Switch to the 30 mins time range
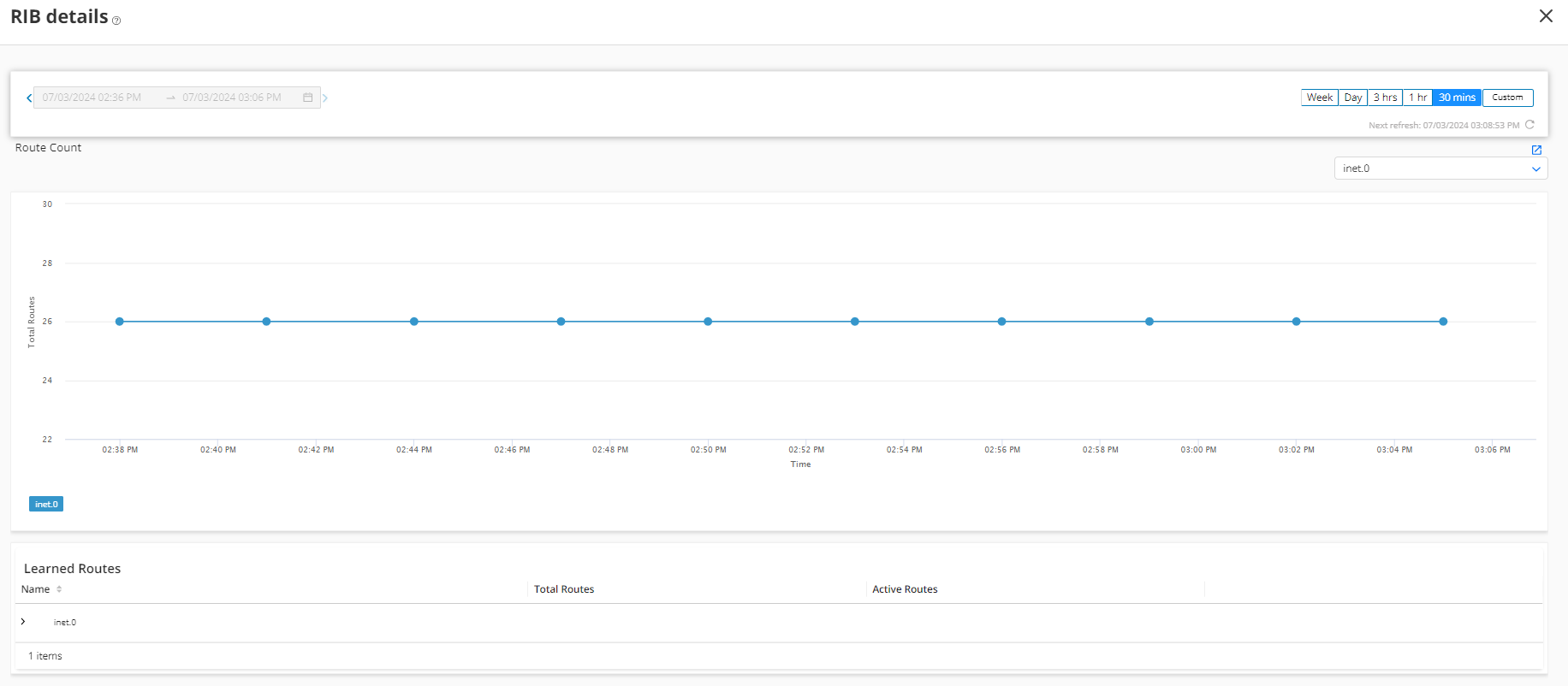The width and height of the screenshot is (1568, 686). click(x=1457, y=98)
